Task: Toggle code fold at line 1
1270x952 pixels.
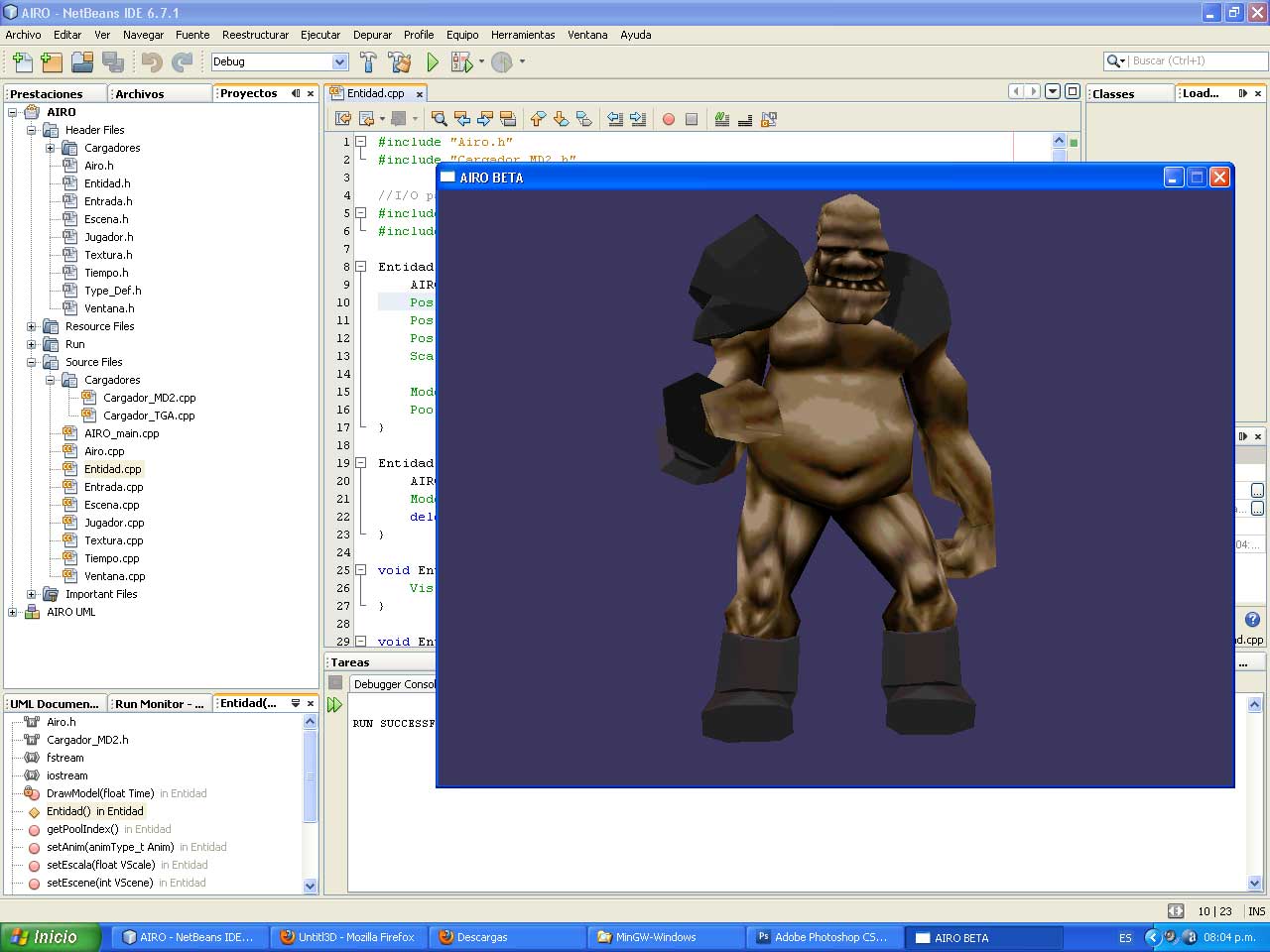Action: (x=361, y=142)
